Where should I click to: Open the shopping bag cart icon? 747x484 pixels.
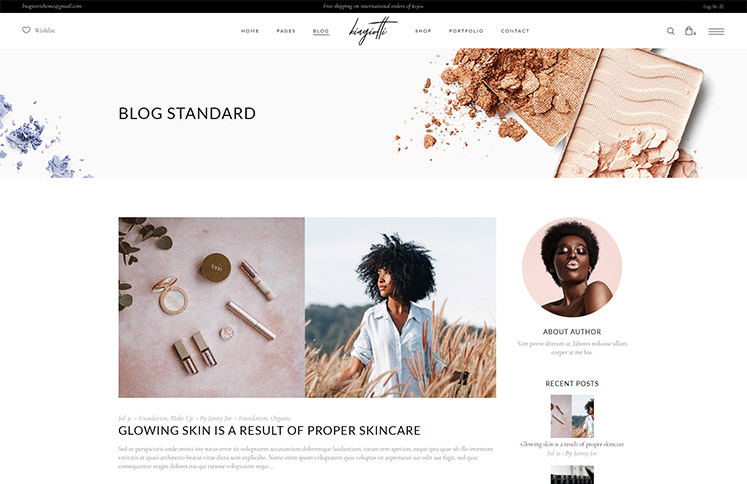[689, 30]
